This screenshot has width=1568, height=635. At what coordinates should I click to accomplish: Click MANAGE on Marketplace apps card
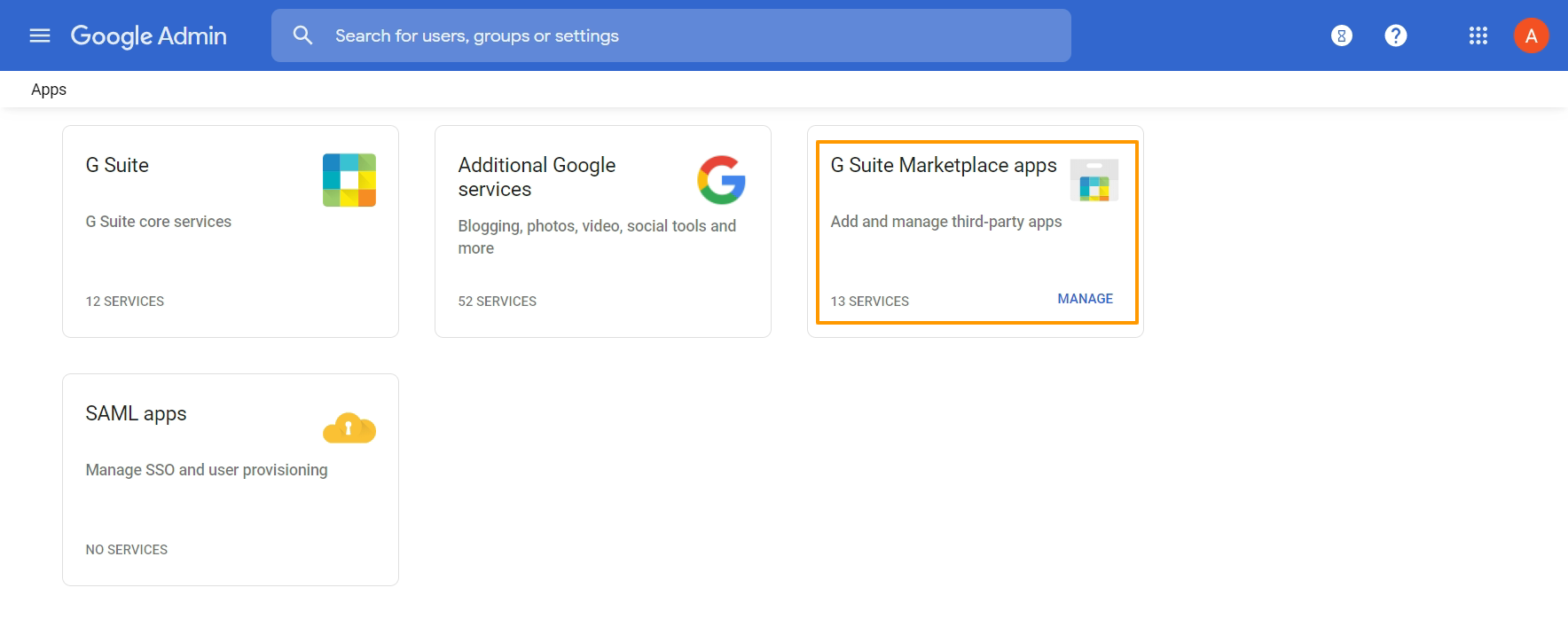[1085, 299]
